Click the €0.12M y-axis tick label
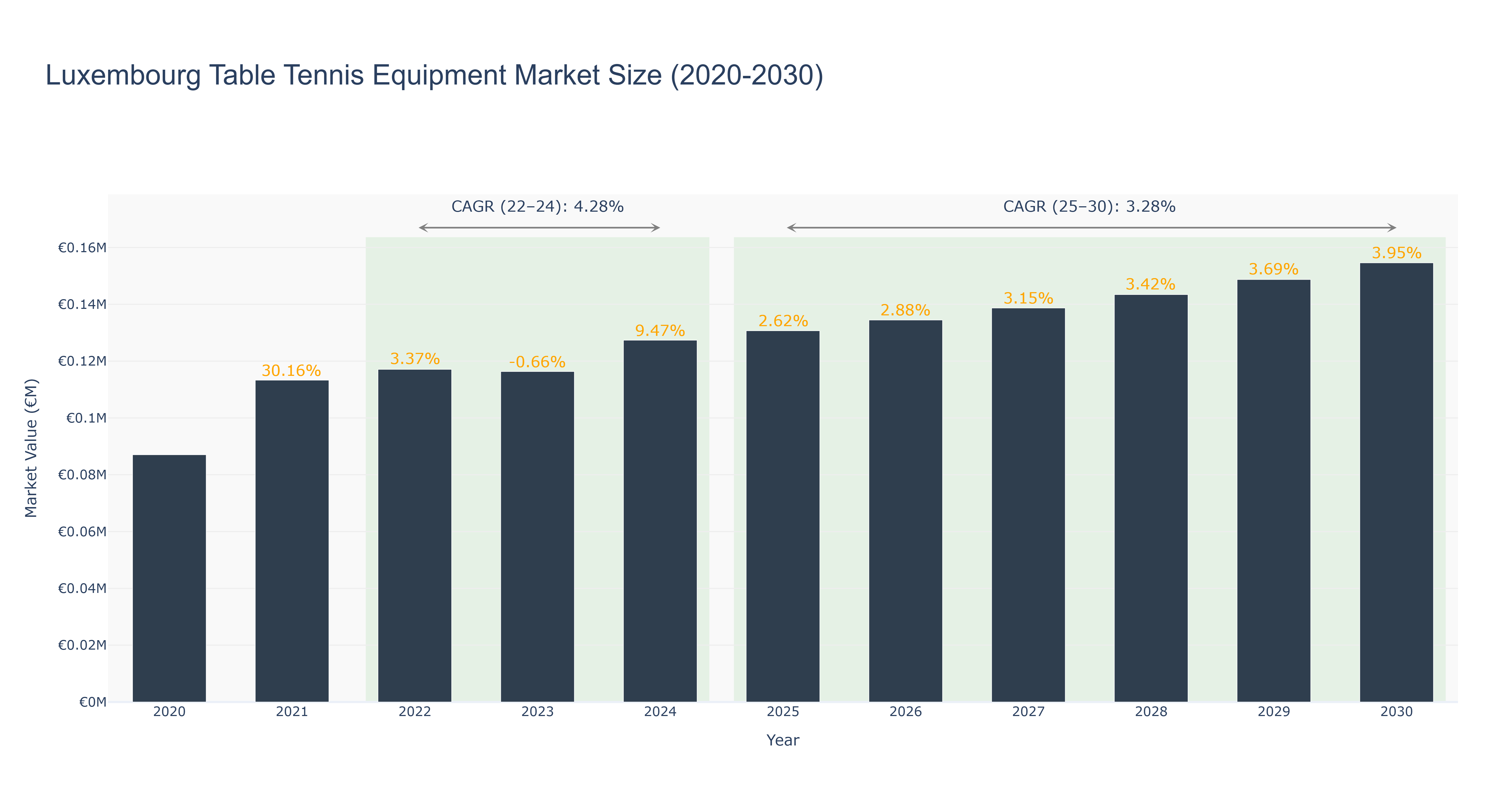 click(82, 361)
